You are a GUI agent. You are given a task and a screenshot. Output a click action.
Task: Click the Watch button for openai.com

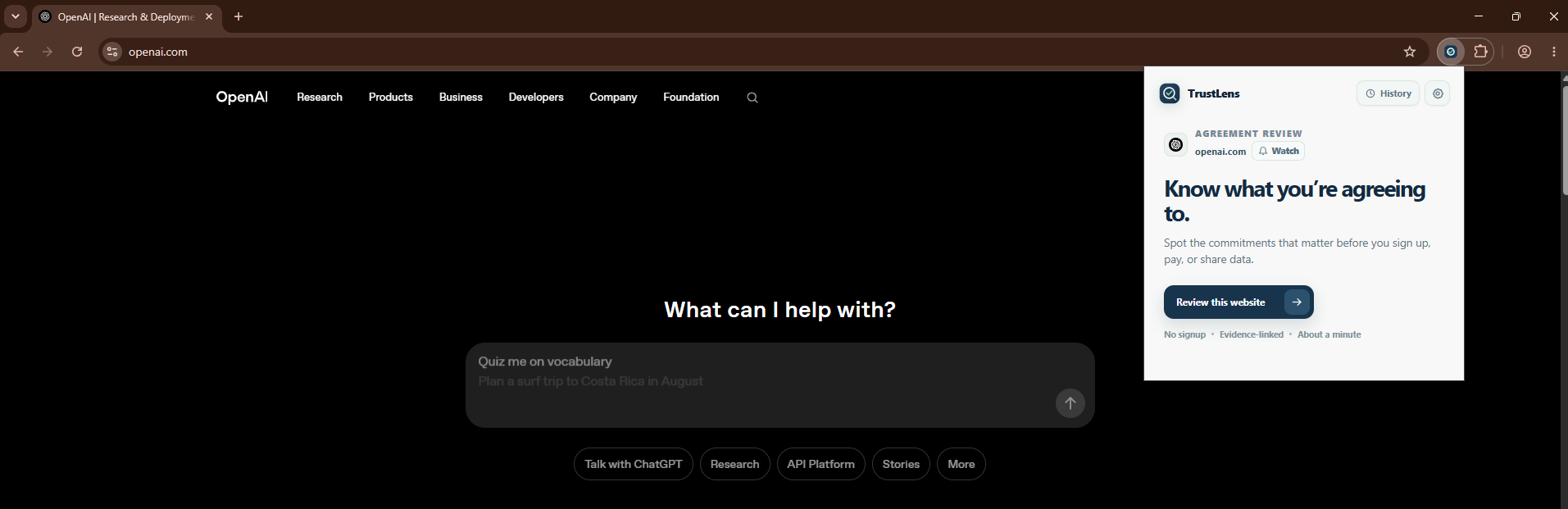click(1278, 151)
